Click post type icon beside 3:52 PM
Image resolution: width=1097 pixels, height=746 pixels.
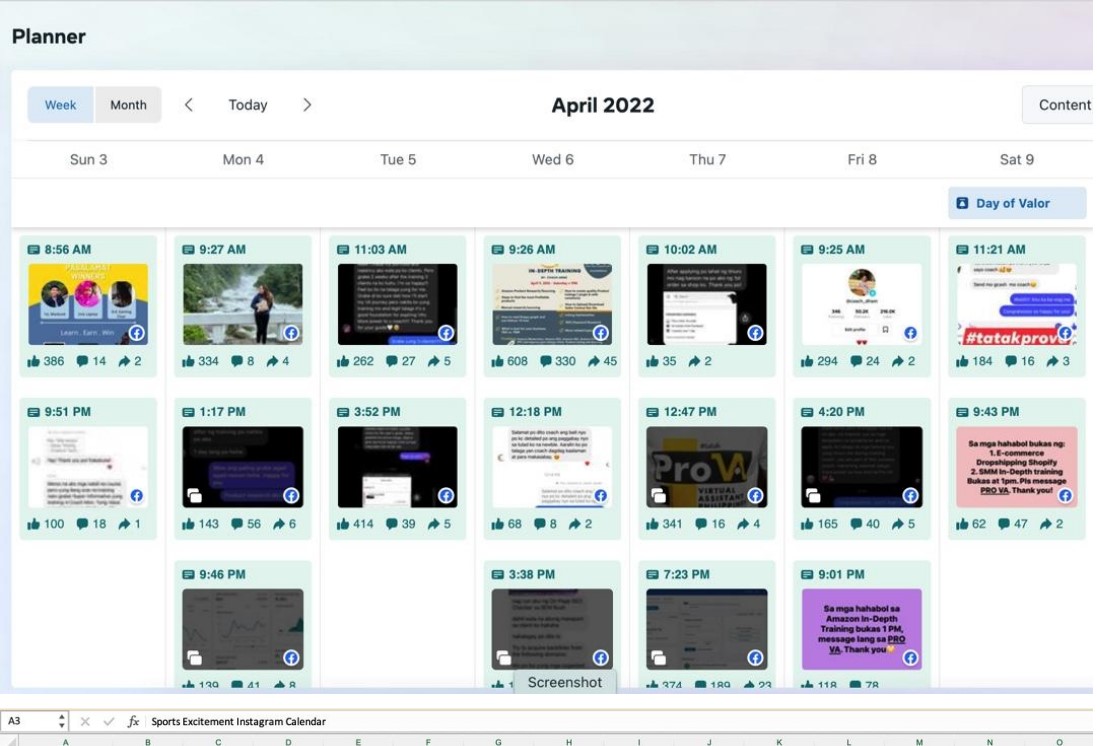(343, 412)
